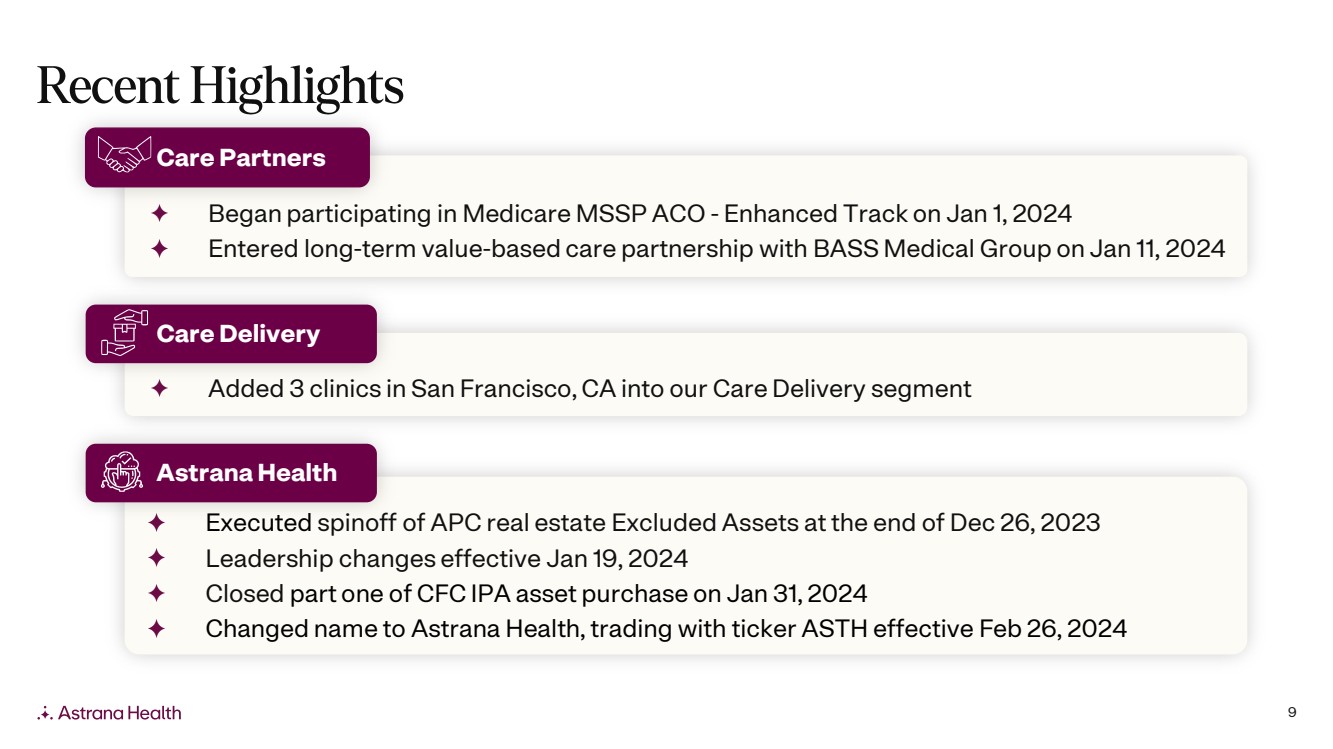
Task: Click the BASS Medical Group partnership text
Action: pos(716,249)
